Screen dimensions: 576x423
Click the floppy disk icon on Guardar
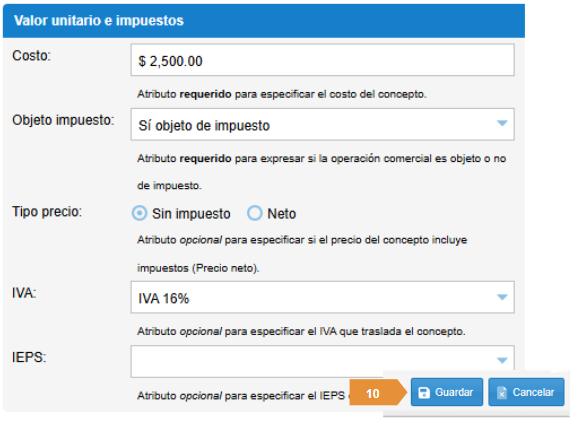[424, 393]
